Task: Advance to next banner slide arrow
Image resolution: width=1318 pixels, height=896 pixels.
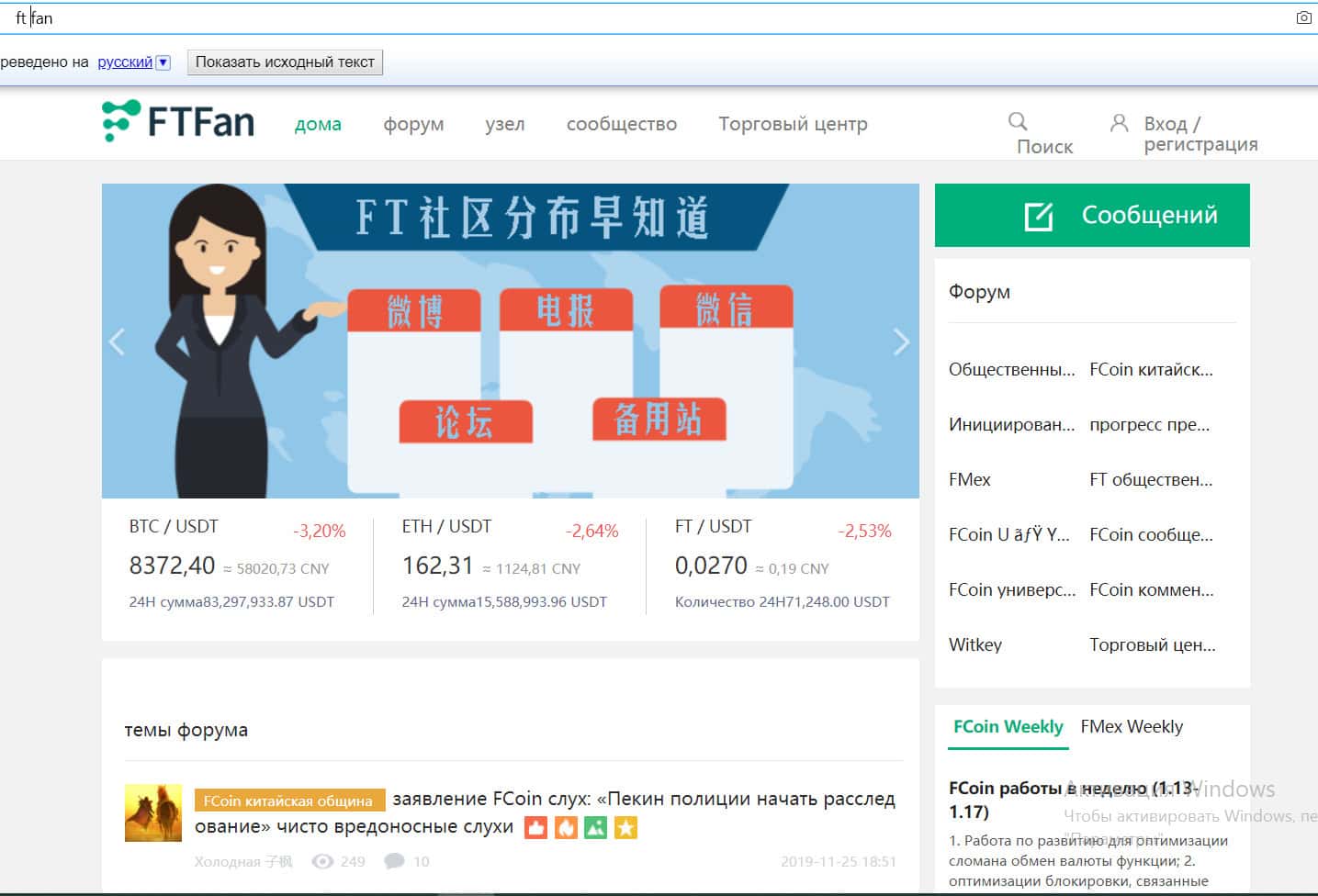Action: (x=901, y=342)
